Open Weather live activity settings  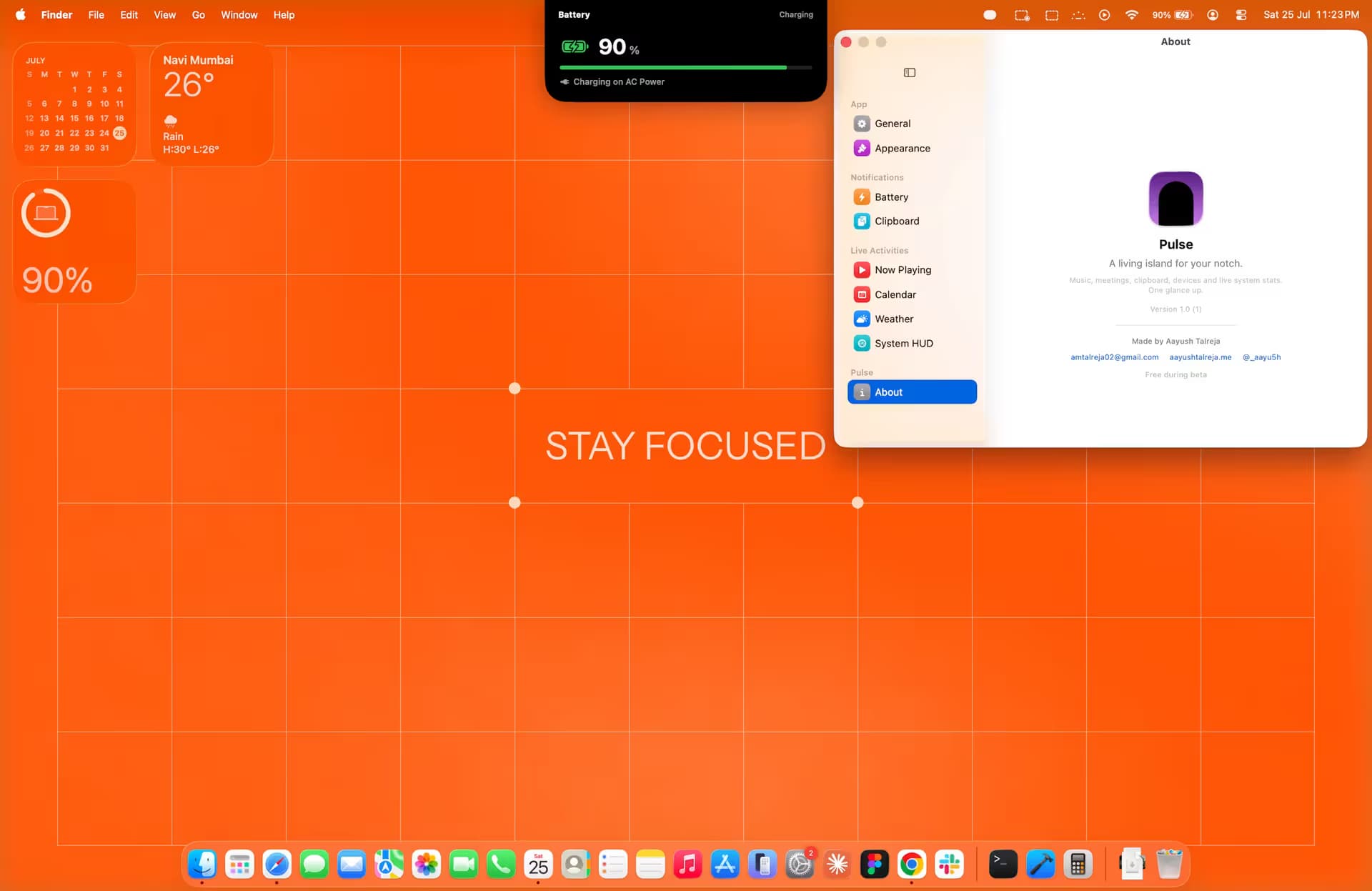pos(912,319)
